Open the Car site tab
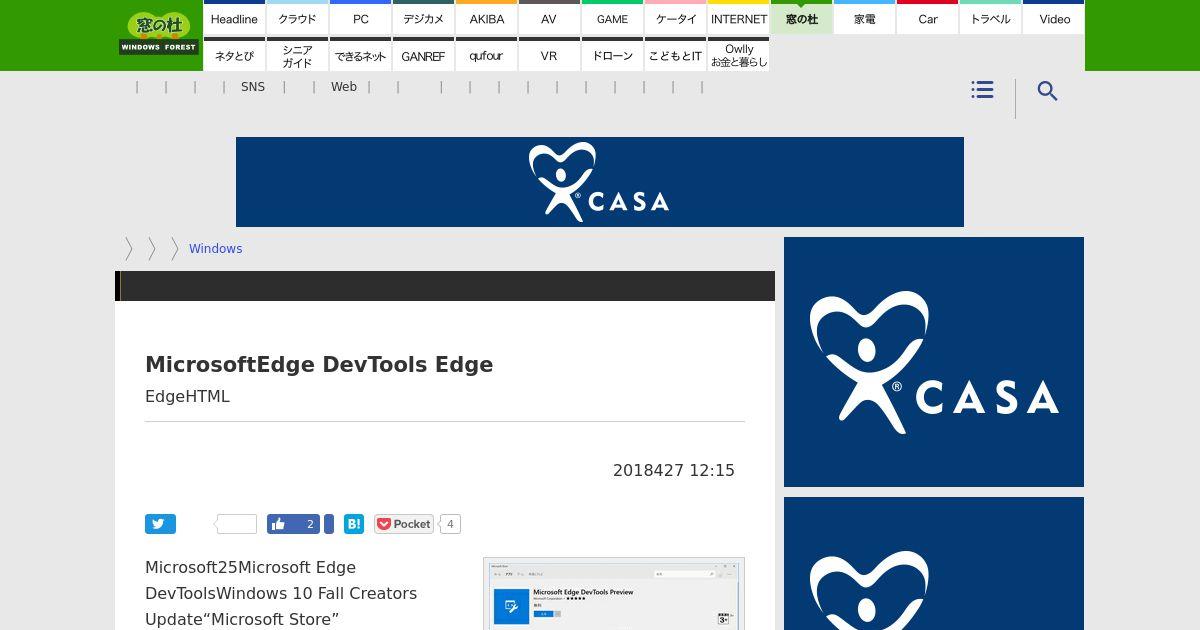Image resolution: width=1200 pixels, height=630 pixels. pos(927,17)
